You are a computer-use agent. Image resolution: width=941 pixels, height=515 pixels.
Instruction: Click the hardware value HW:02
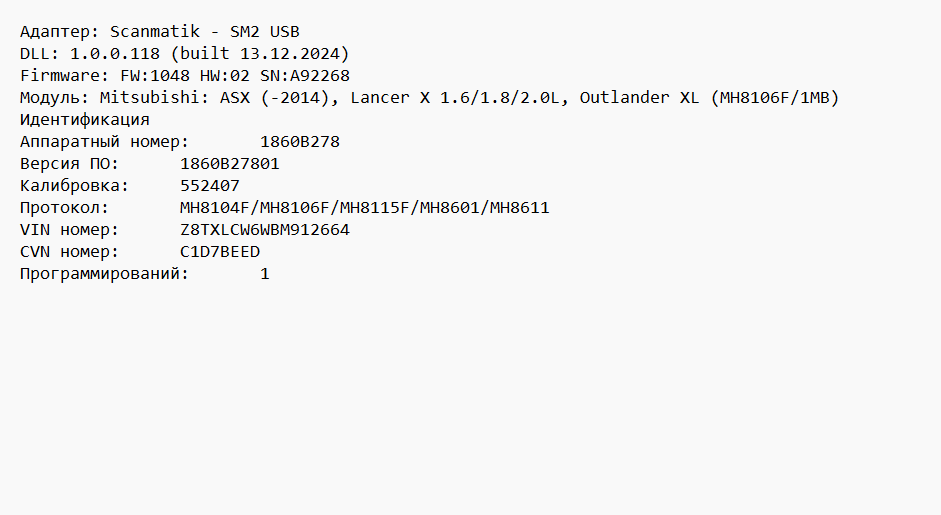(x=225, y=76)
